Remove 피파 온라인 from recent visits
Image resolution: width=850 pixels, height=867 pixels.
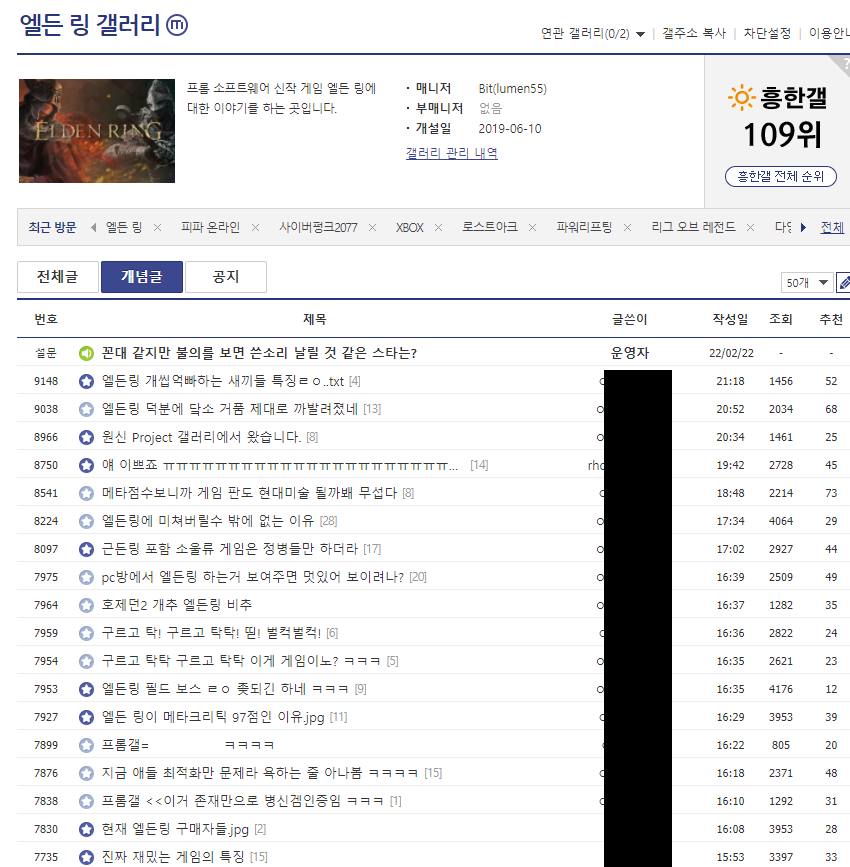pyautogui.click(x=255, y=228)
